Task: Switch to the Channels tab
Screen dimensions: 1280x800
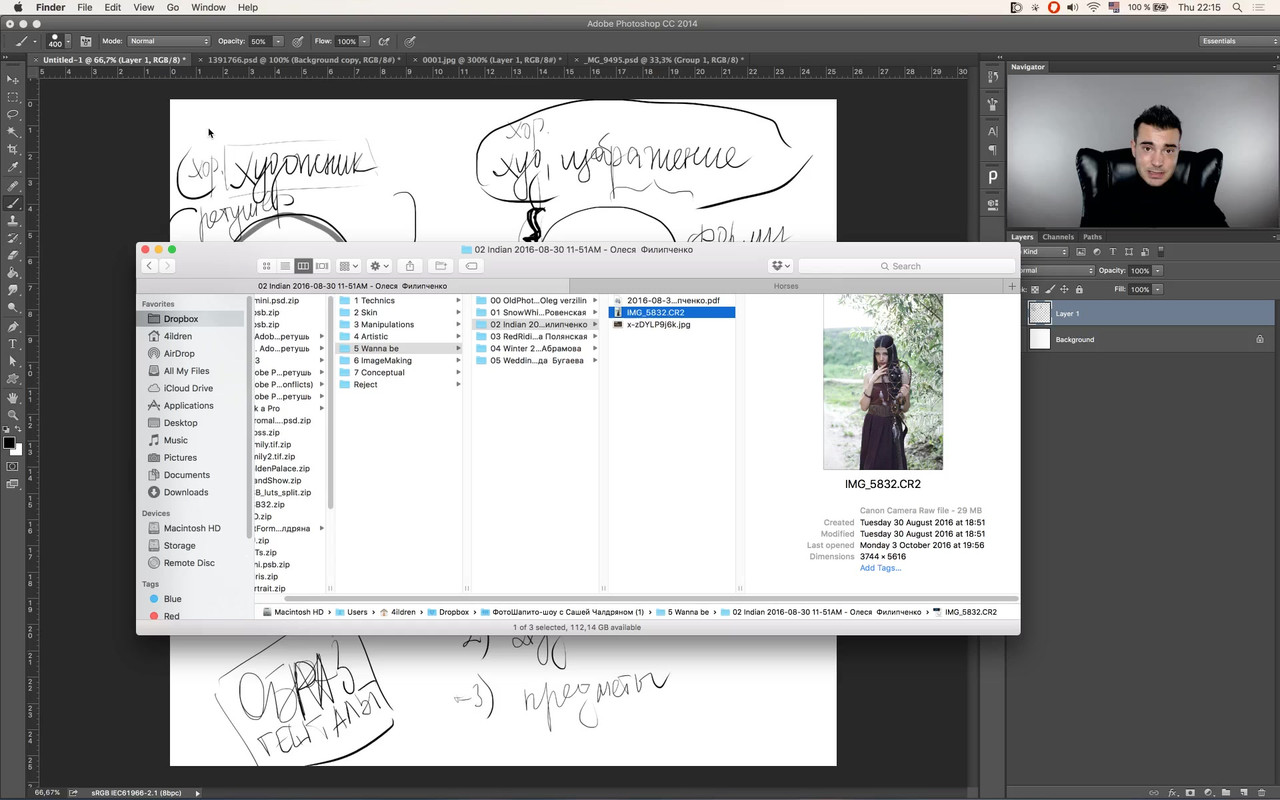Action: pyautogui.click(x=1057, y=237)
